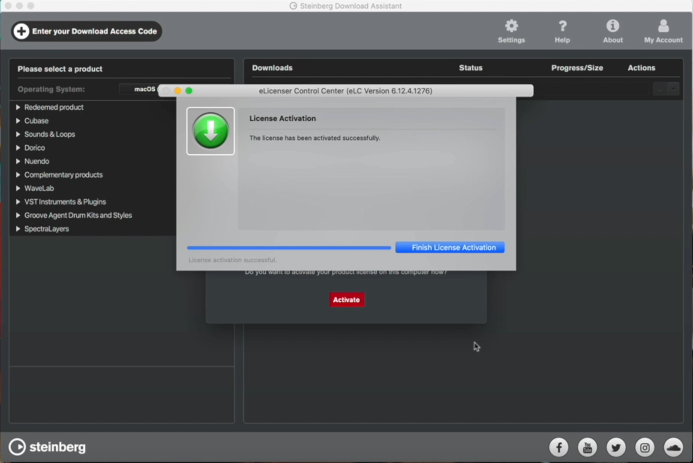Click the eLicenser Control Center title bar
This screenshot has height=463, width=693.
click(346, 91)
